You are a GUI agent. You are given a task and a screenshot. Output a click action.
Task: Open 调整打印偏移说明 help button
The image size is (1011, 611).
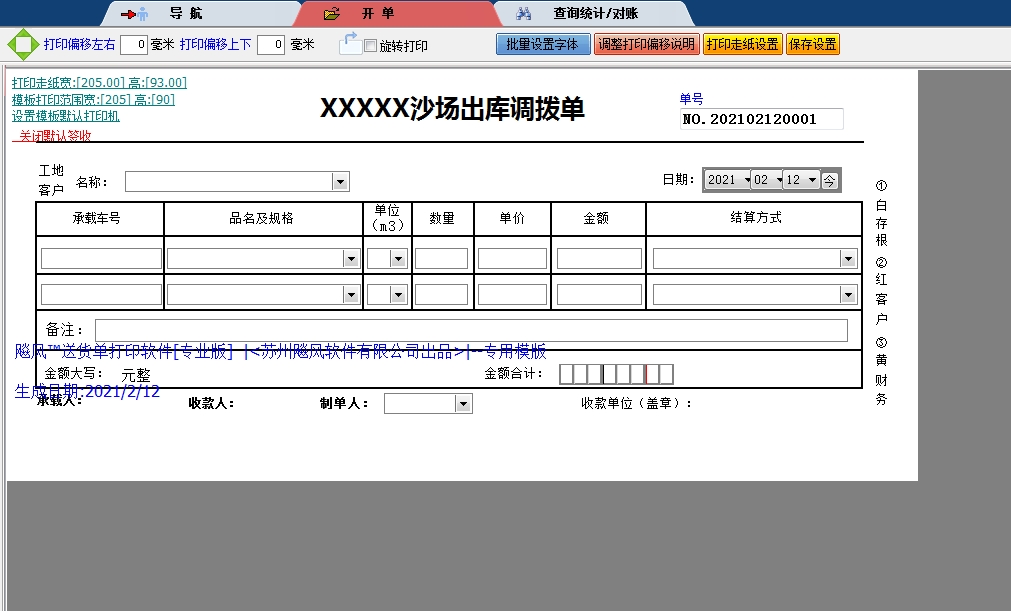(x=646, y=45)
